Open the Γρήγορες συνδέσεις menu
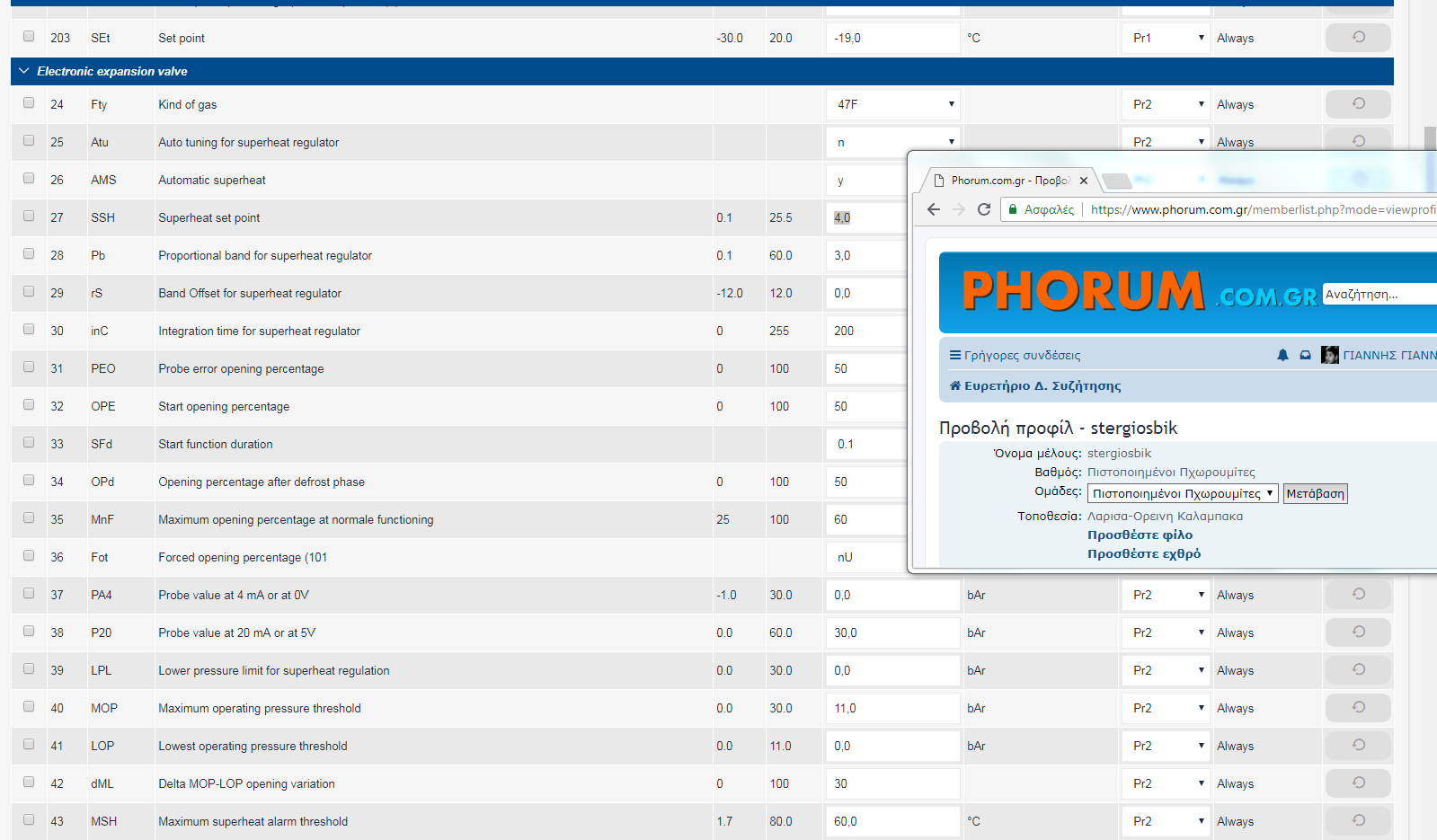This screenshot has width=1437, height=840. coord(1015,356)
